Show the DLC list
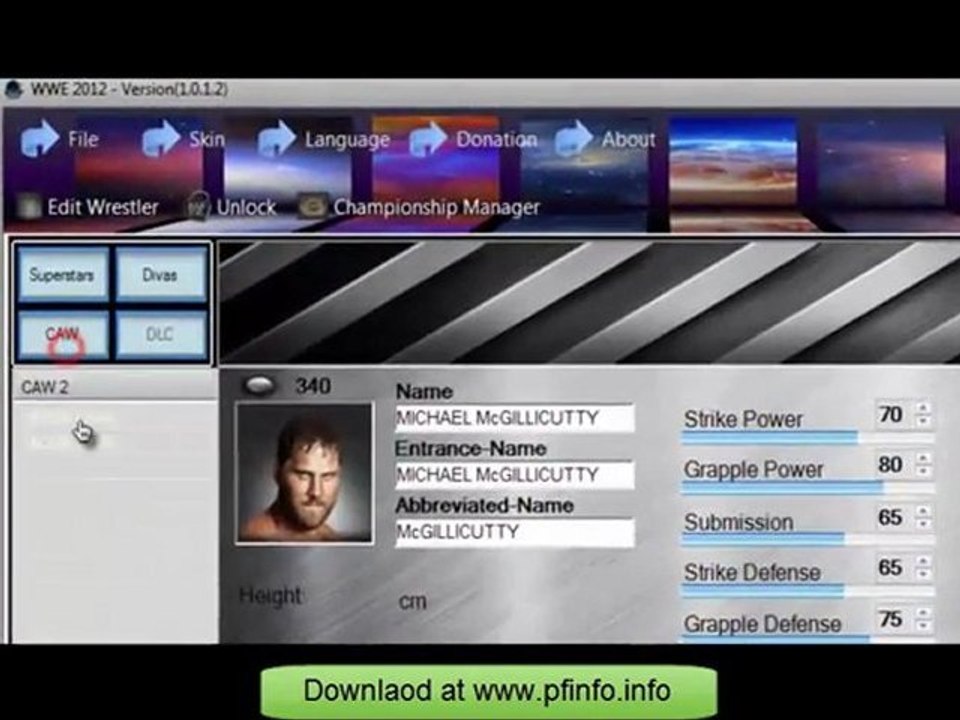 pyautogui.click(x=161, y=334)
